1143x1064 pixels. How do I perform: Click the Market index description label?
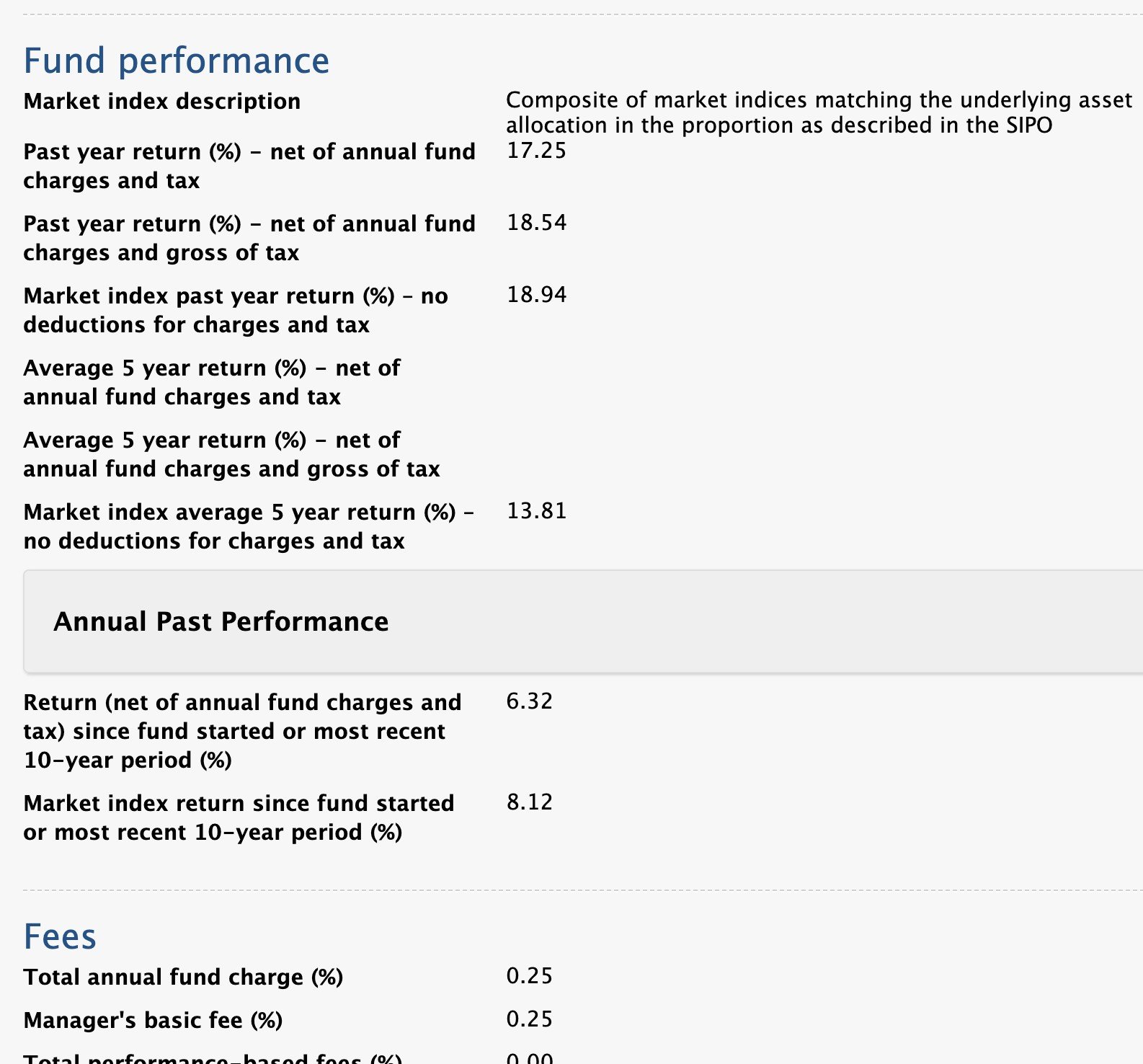162,102
